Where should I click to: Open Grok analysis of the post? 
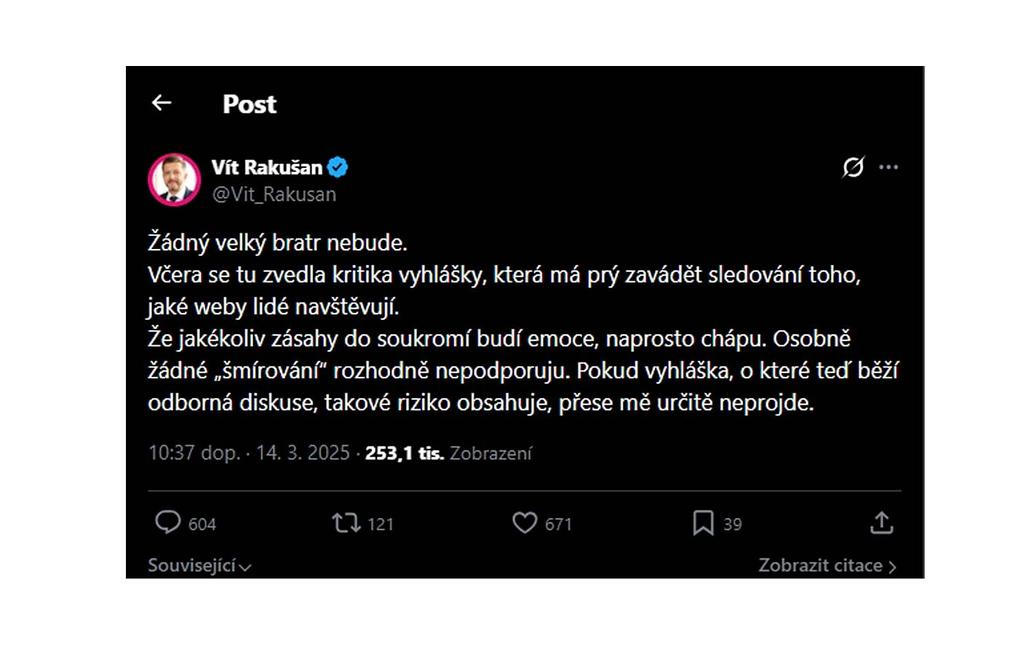point(851,168)
